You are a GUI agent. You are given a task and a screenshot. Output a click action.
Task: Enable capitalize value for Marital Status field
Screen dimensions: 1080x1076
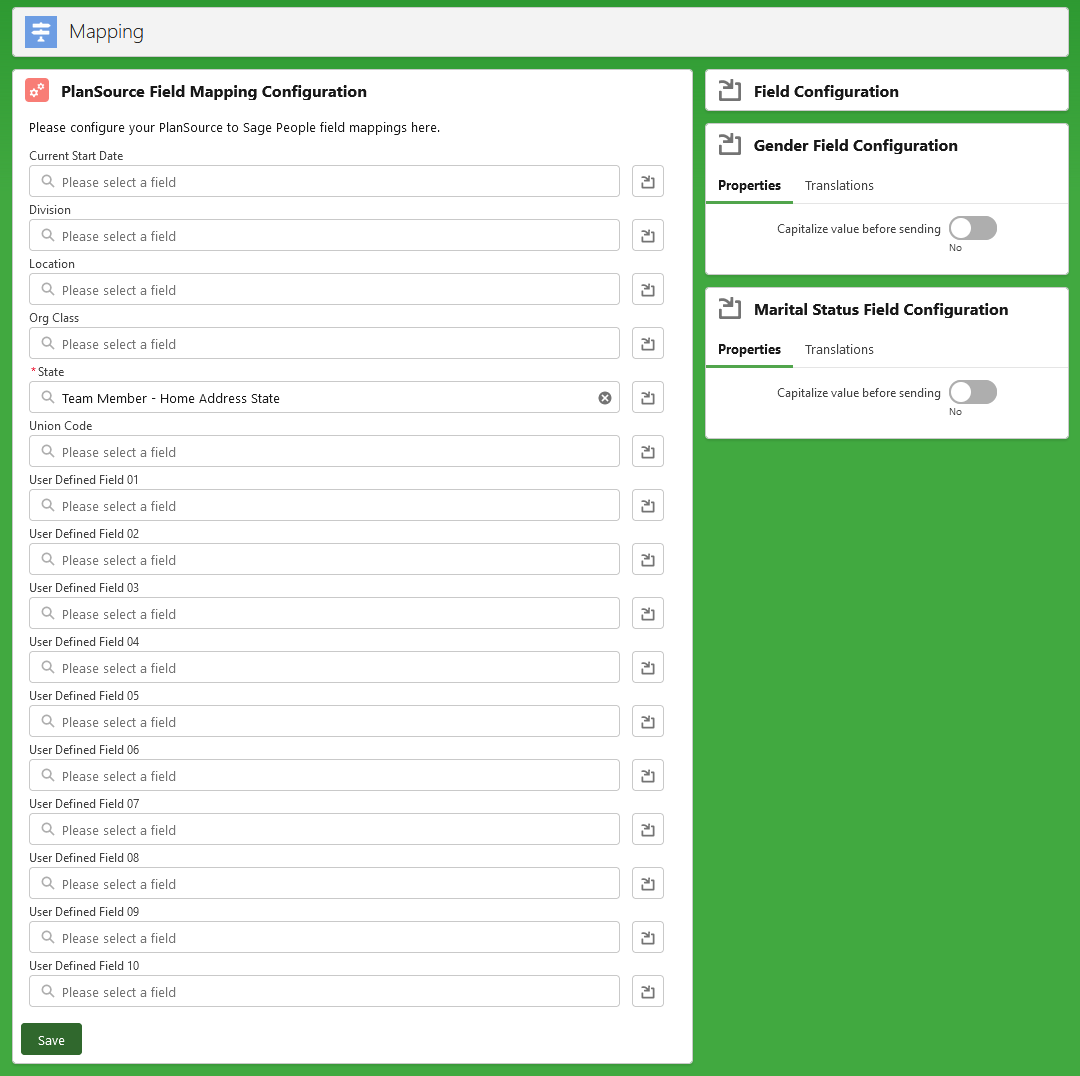(972, 392)
